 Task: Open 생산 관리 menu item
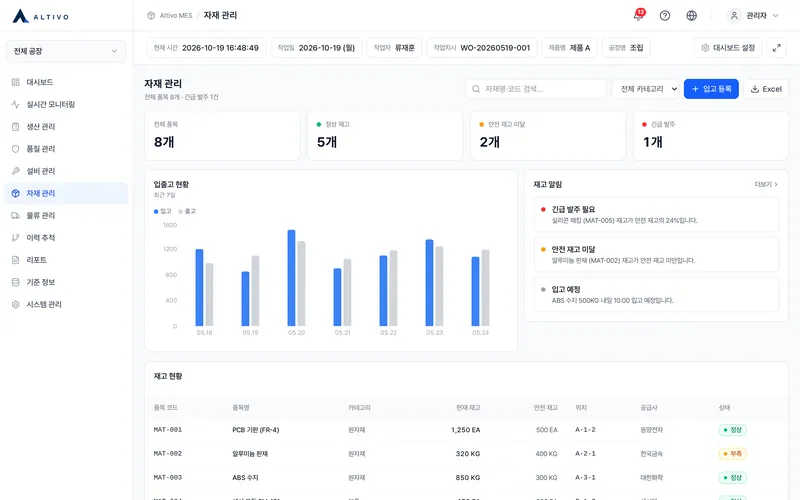[x=66, y=127]
